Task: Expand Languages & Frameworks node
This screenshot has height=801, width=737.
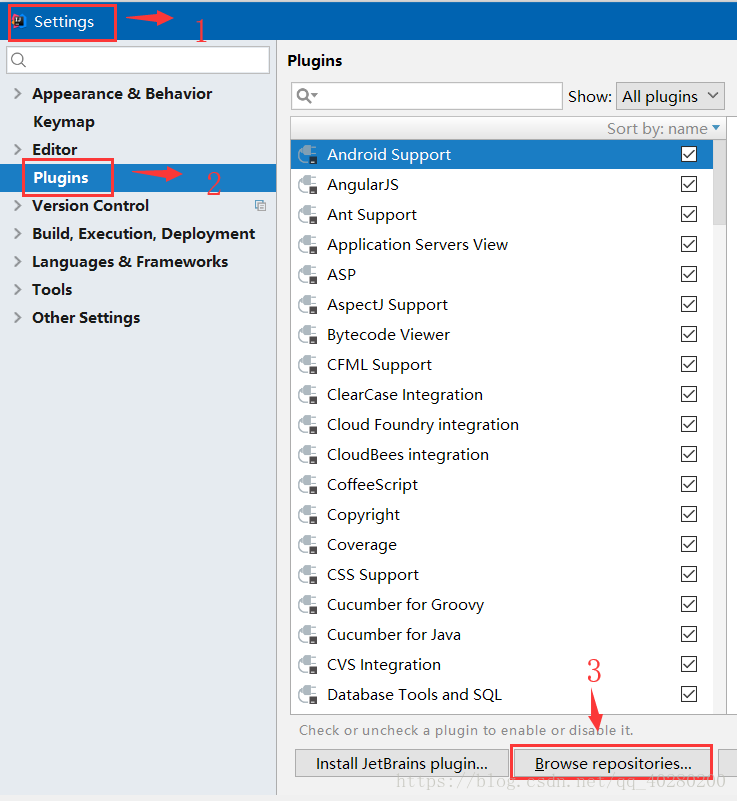Action: (18, 262)
